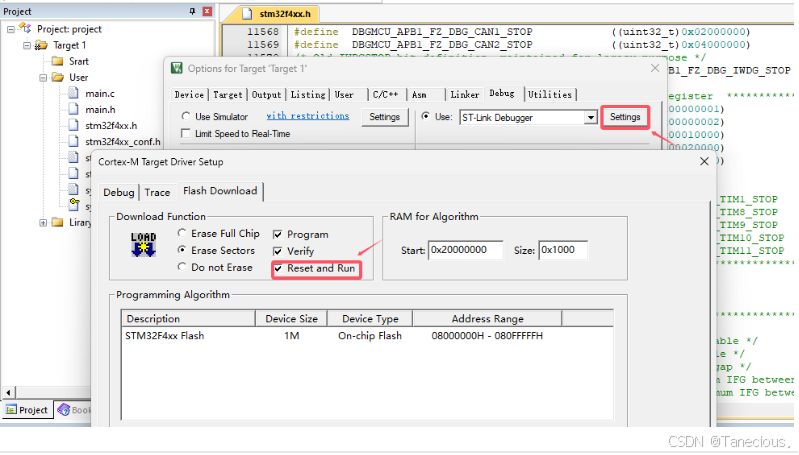Toggle the Verify checkbox
The image size is (799, 455).
tap(278, 251)
